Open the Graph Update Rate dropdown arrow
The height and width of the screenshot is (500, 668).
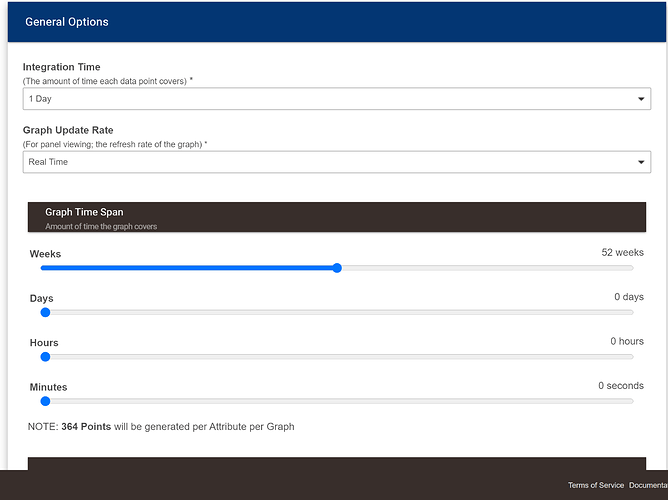pos(641,162)
